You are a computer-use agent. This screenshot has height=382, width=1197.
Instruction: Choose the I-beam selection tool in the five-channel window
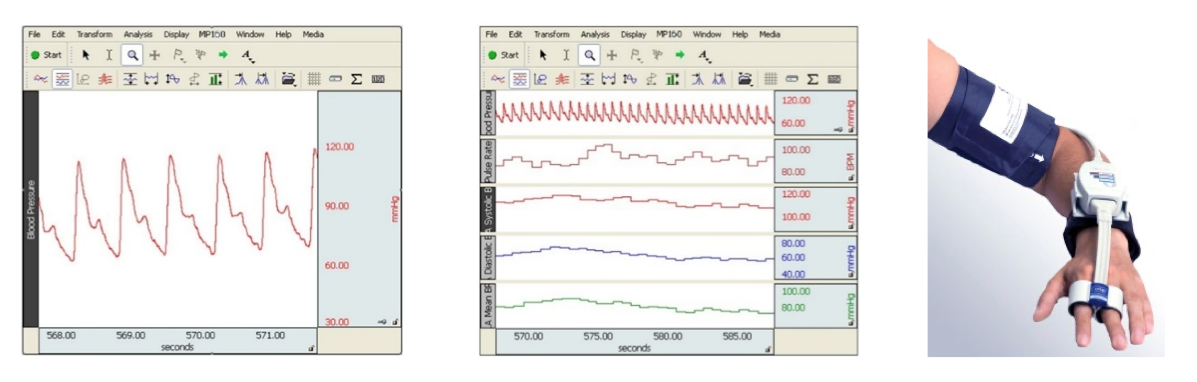point(566,55)
